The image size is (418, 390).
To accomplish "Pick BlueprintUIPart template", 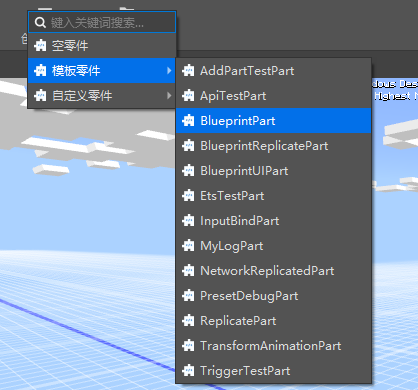I will coord(273,171).
